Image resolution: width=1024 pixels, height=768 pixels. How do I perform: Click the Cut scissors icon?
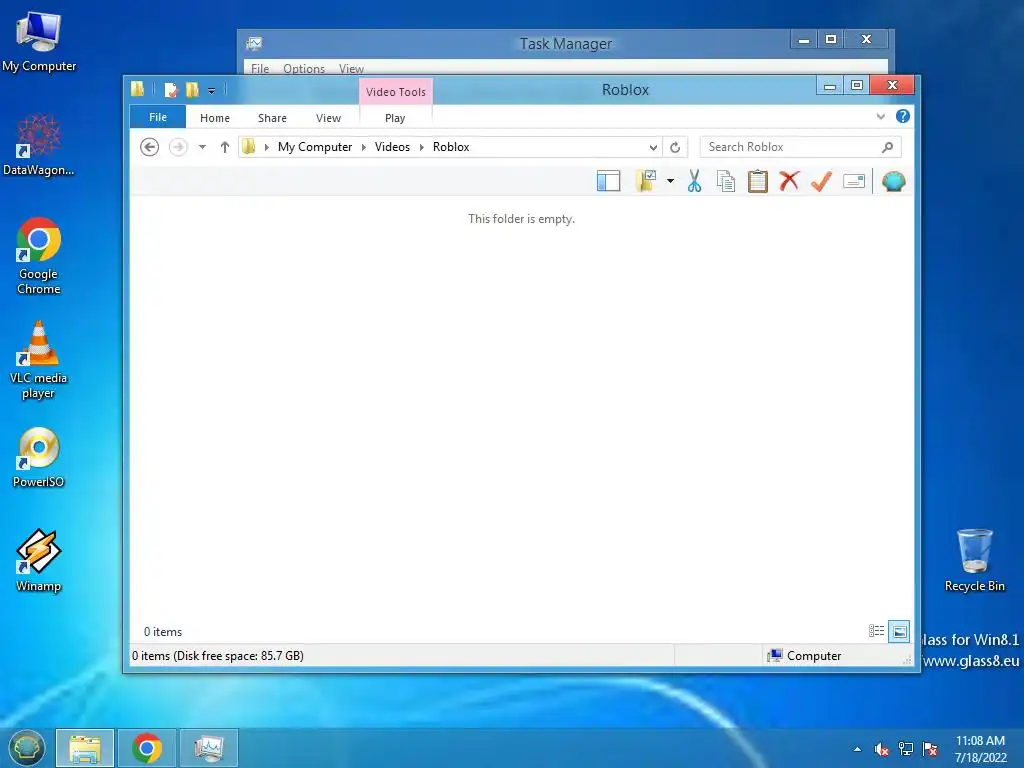694,181
